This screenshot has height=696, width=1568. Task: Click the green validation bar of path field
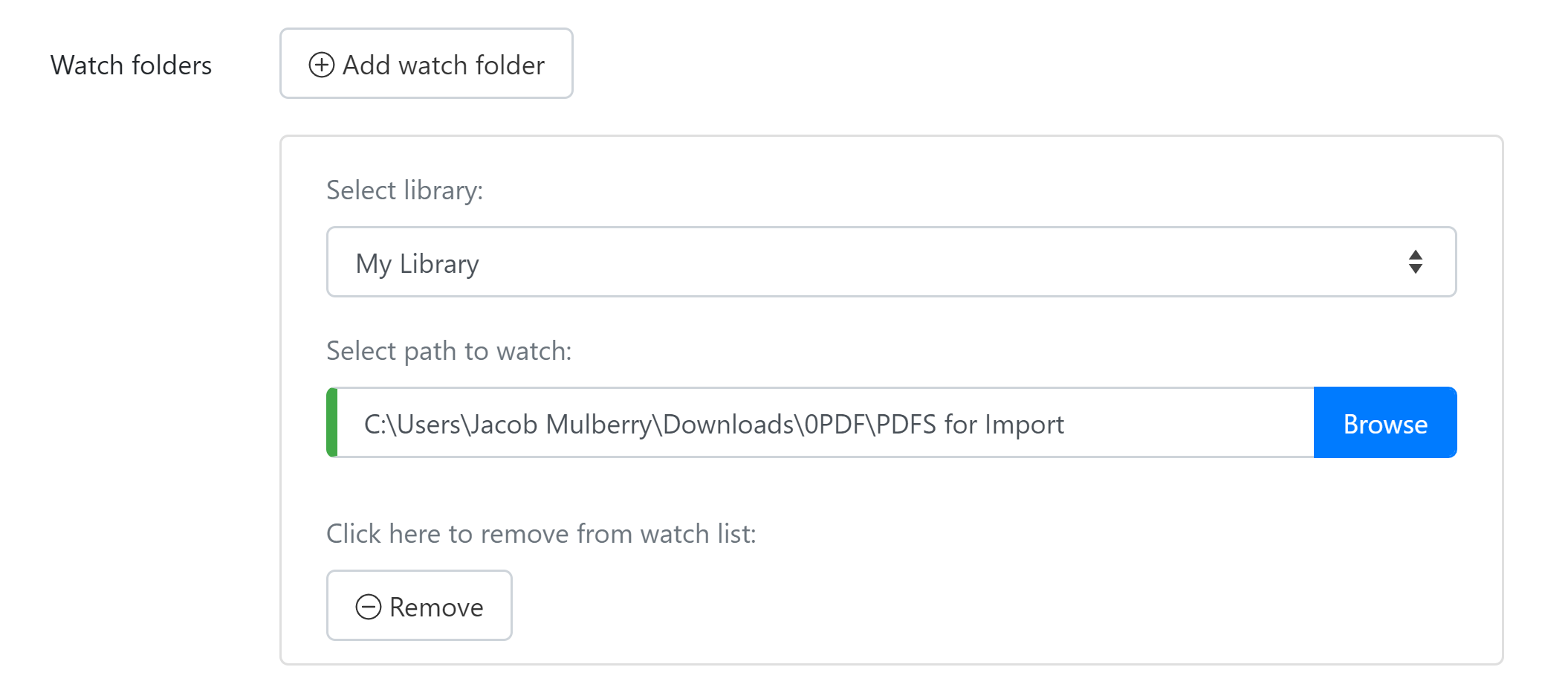pos(332,422)
